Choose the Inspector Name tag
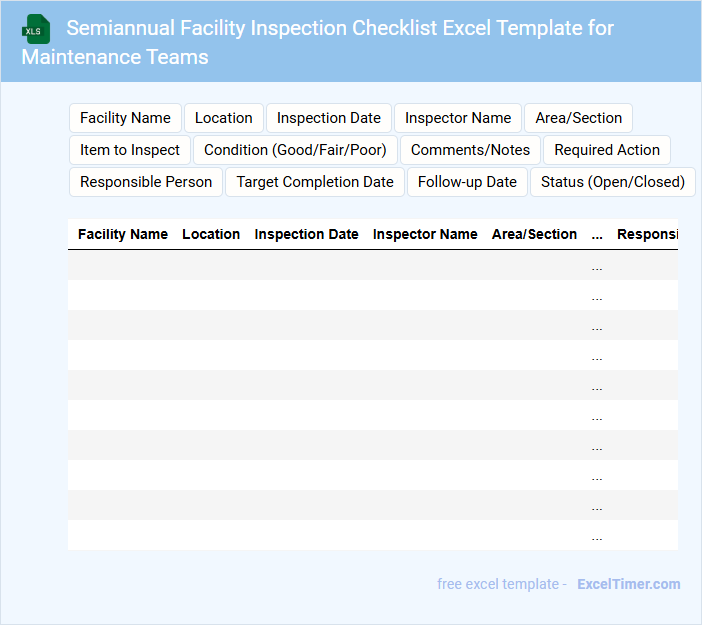 point(458,118)
